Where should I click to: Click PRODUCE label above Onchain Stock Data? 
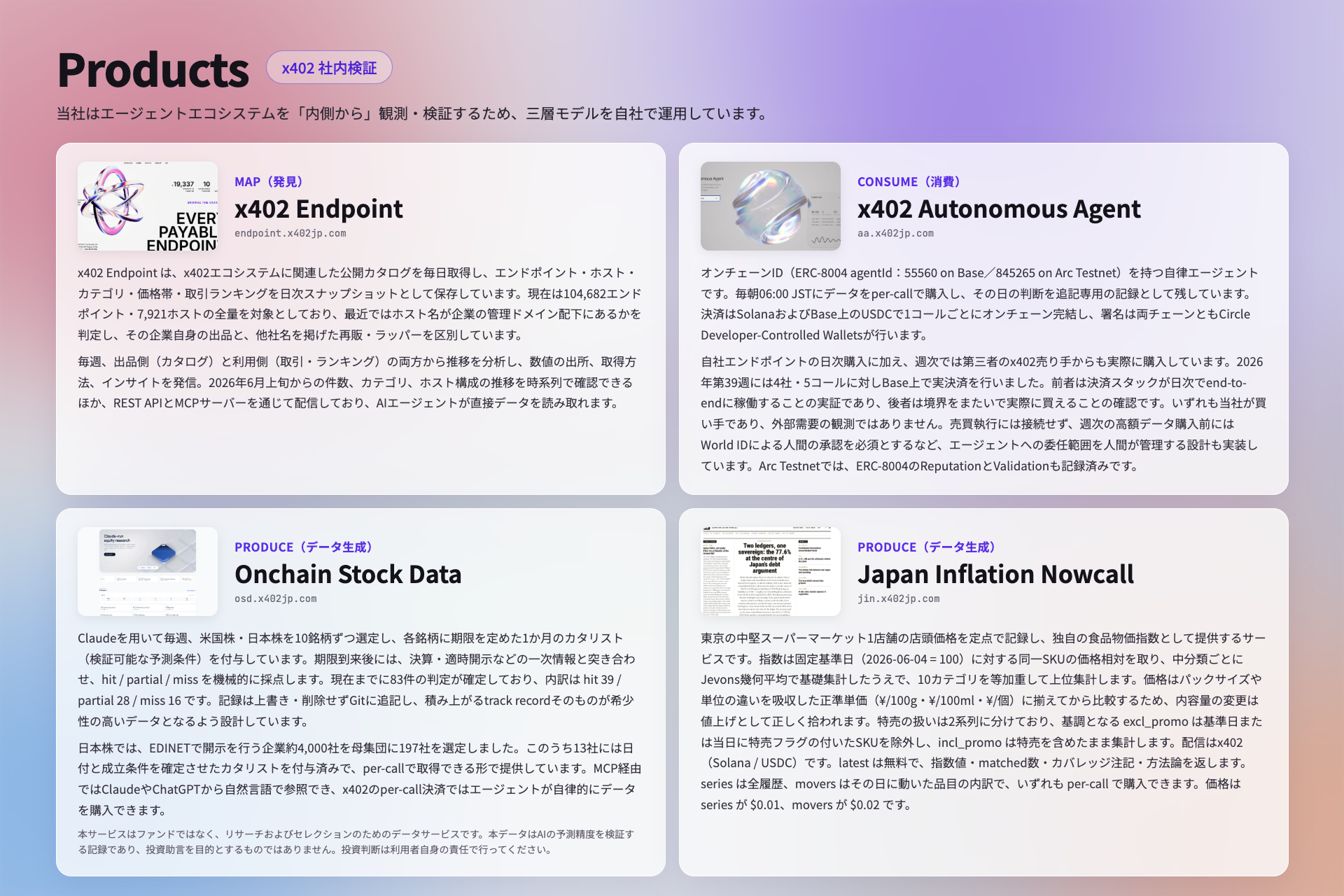pyautogui.click(x=304, y=547)
